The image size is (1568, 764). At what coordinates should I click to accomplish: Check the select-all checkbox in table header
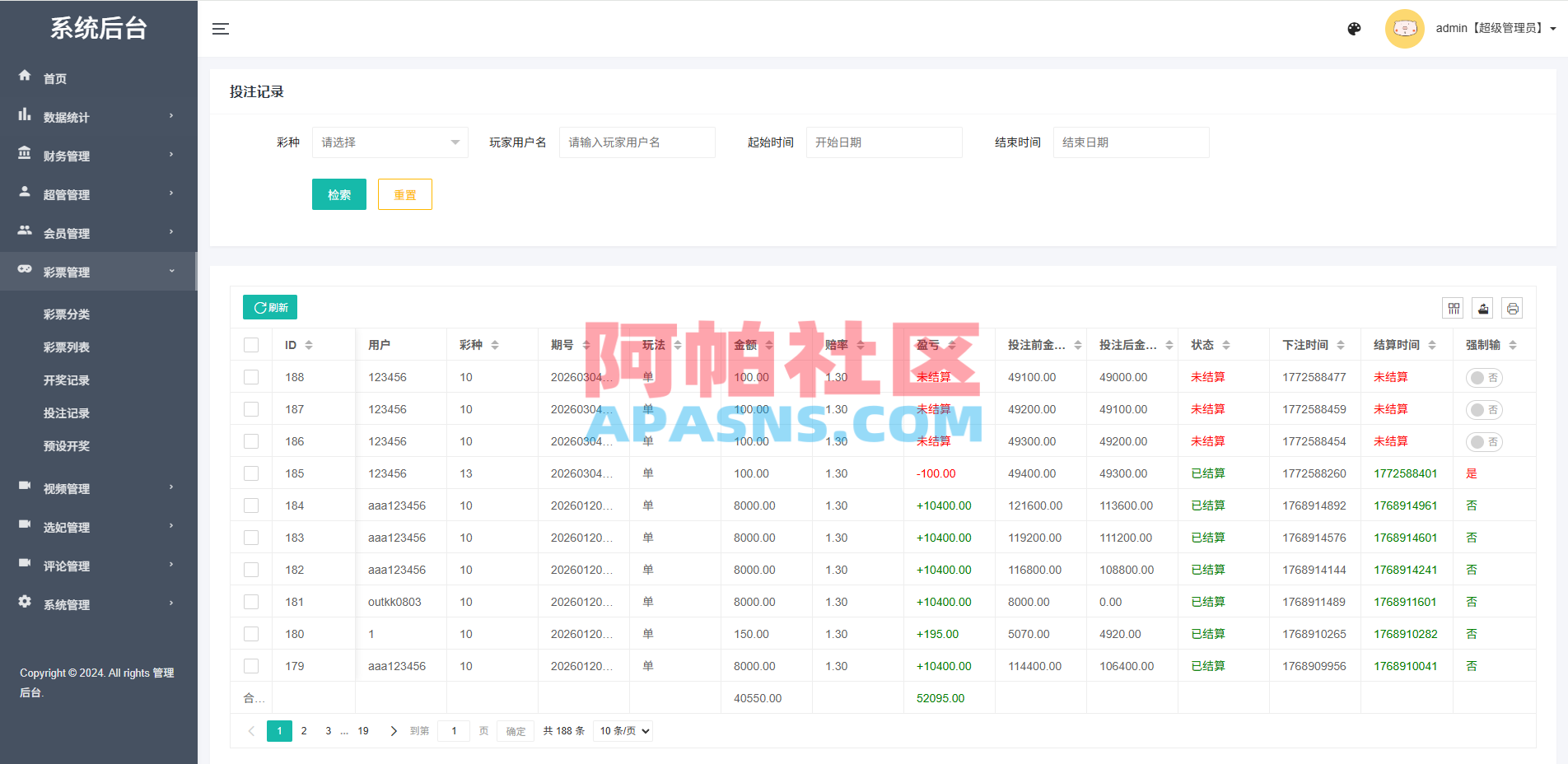[251, 345]
